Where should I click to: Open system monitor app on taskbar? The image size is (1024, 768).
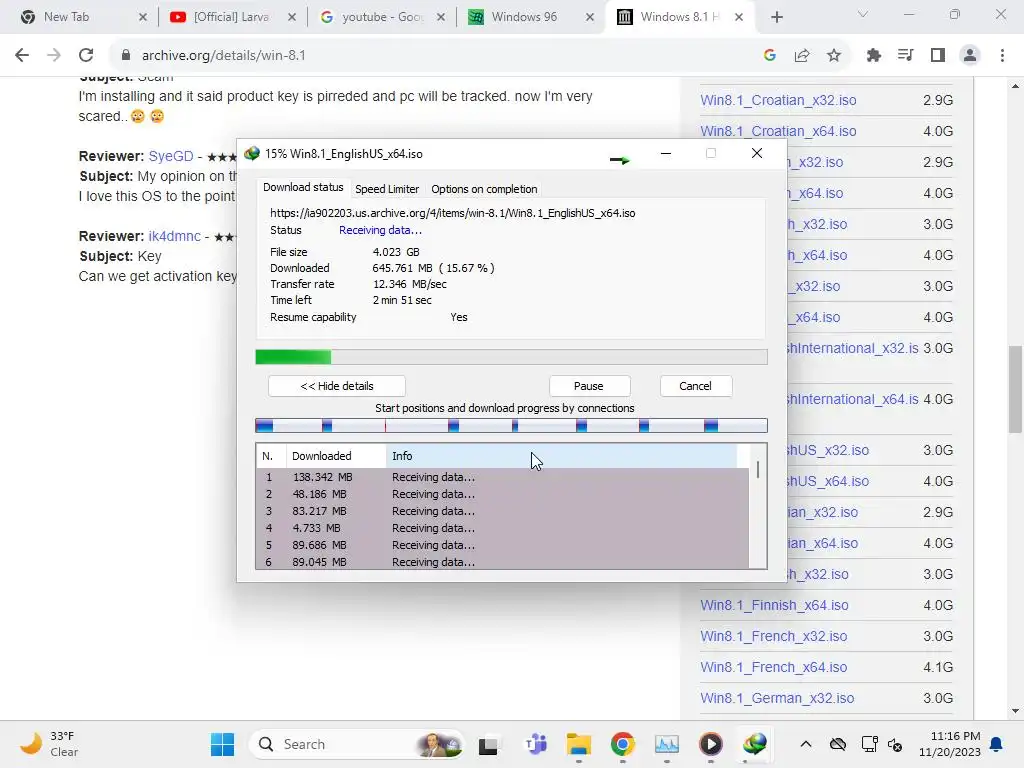[667, 744]
